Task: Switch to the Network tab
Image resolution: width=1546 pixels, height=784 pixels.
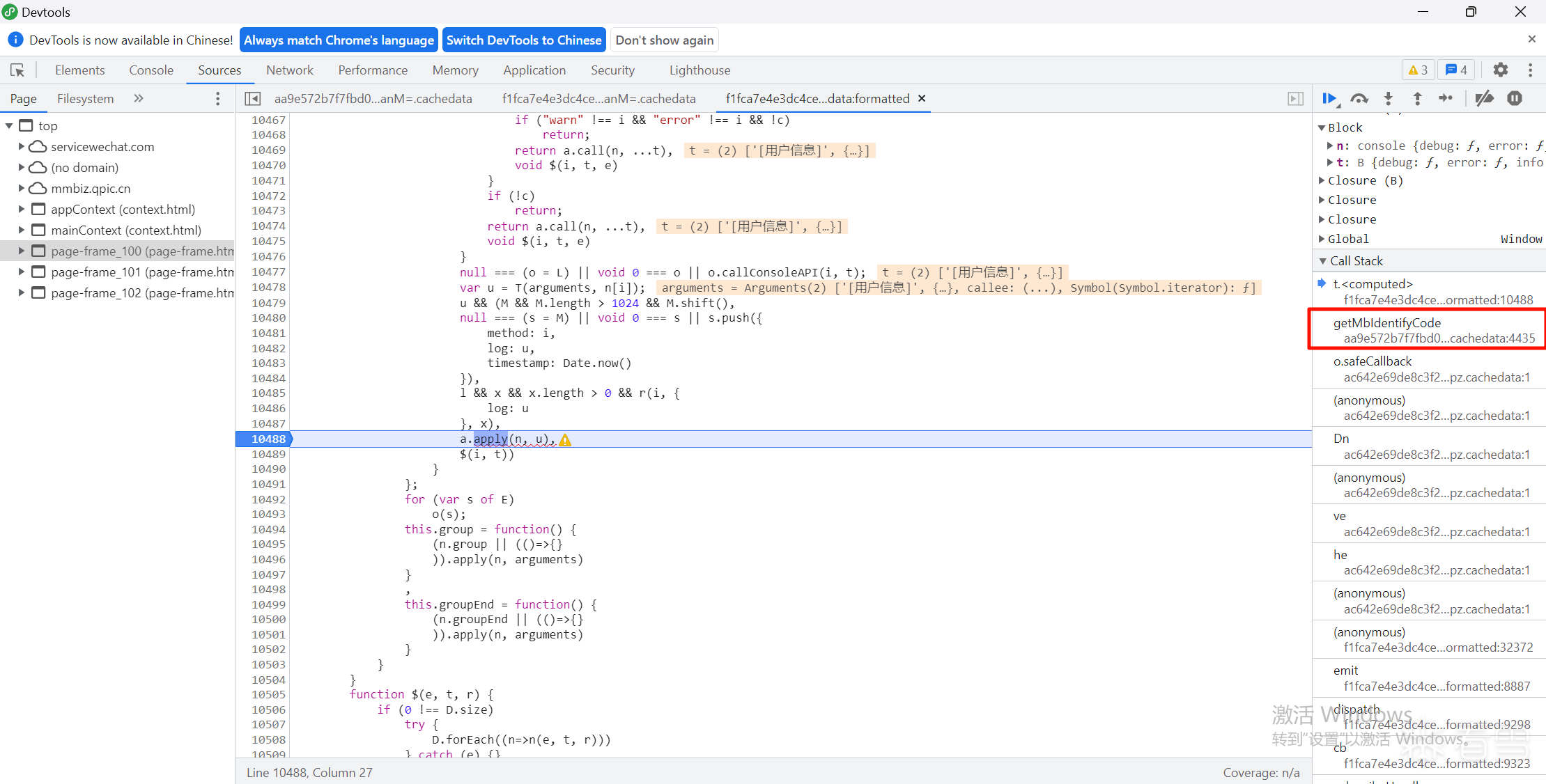Action: pyautogui.click(x=289, y=70)
